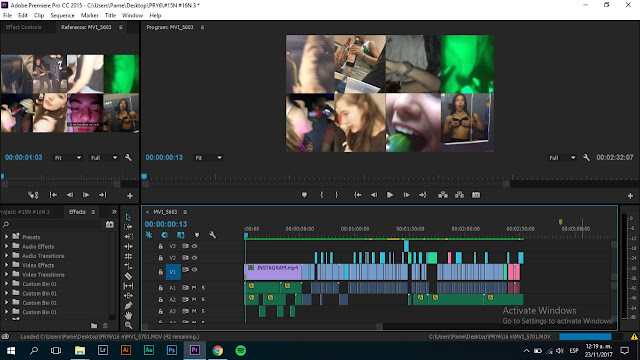
Task: Switch to the Effect Controls tab
Action: (x=24, y=27)
